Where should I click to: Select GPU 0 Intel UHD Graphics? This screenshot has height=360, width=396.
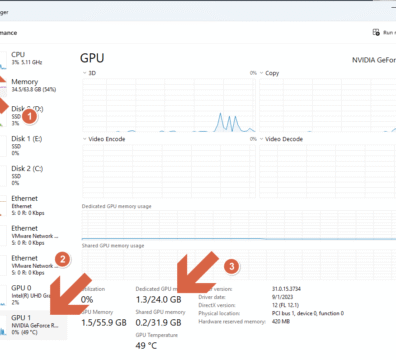point(33,295)
